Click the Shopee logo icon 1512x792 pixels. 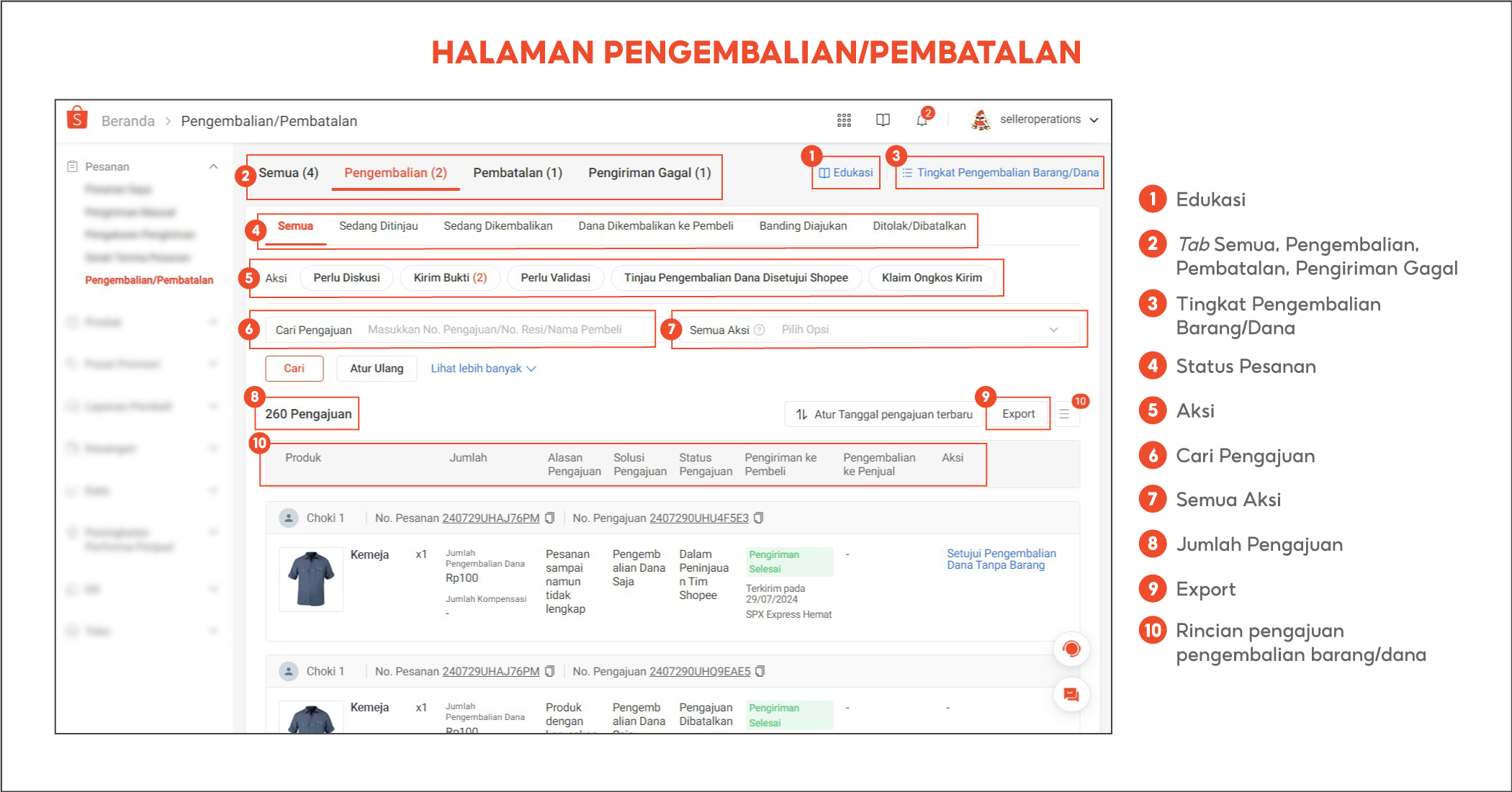(x=77, y=118)
